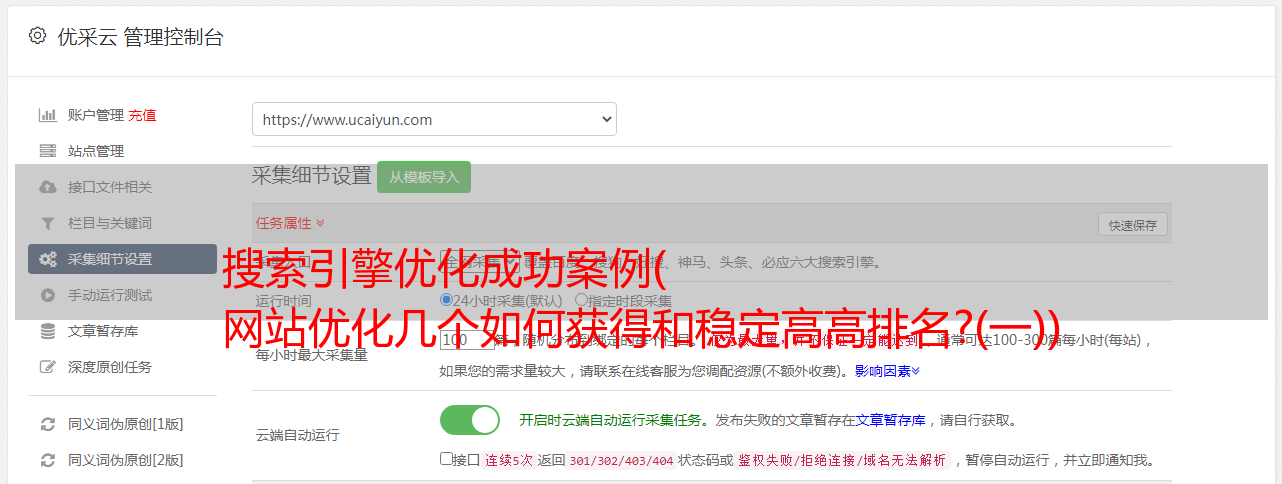Open the site URL dropdown
This screenshot has width=1282, height=484.
coord(434,119)
